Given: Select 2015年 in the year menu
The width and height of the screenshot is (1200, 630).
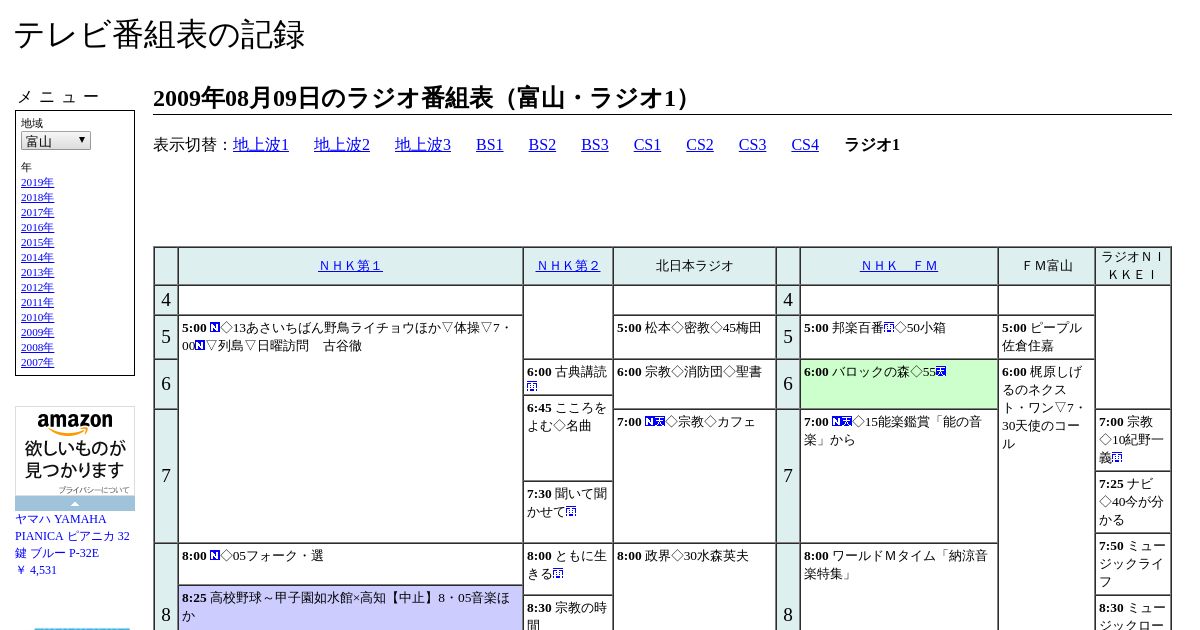Looking at the screenshot, I should 37,242.
